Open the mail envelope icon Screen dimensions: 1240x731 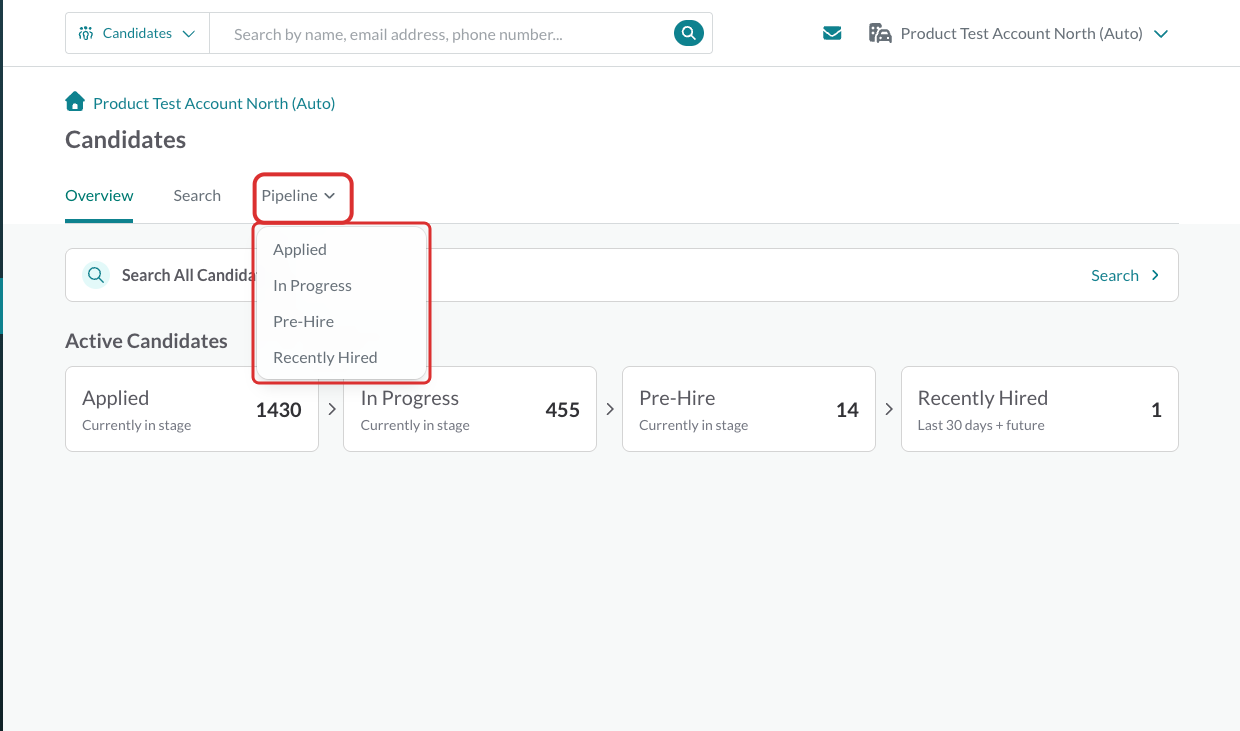(x=832, y=34)
